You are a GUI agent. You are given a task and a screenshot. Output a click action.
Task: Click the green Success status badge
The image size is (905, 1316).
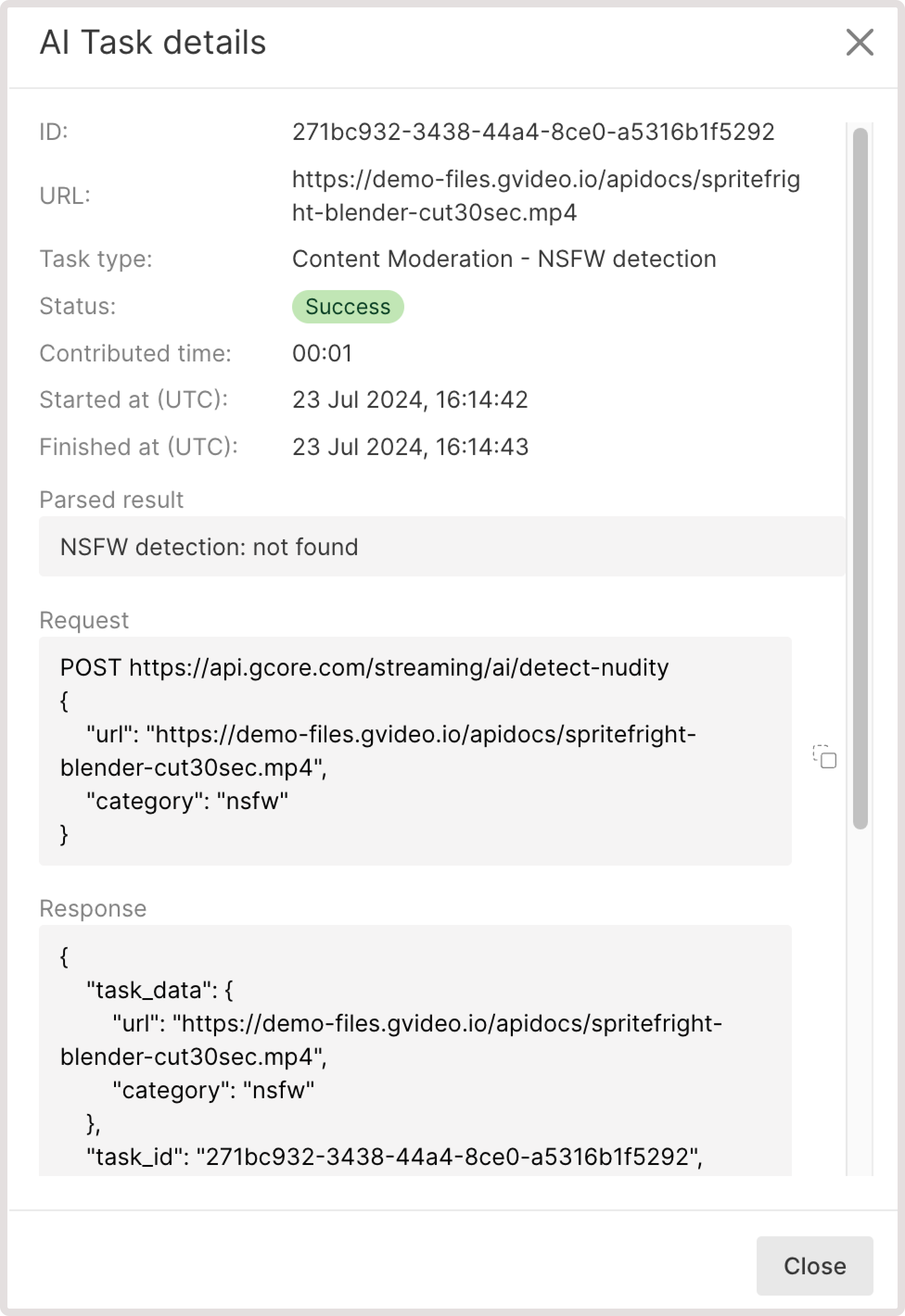[348, 306]
